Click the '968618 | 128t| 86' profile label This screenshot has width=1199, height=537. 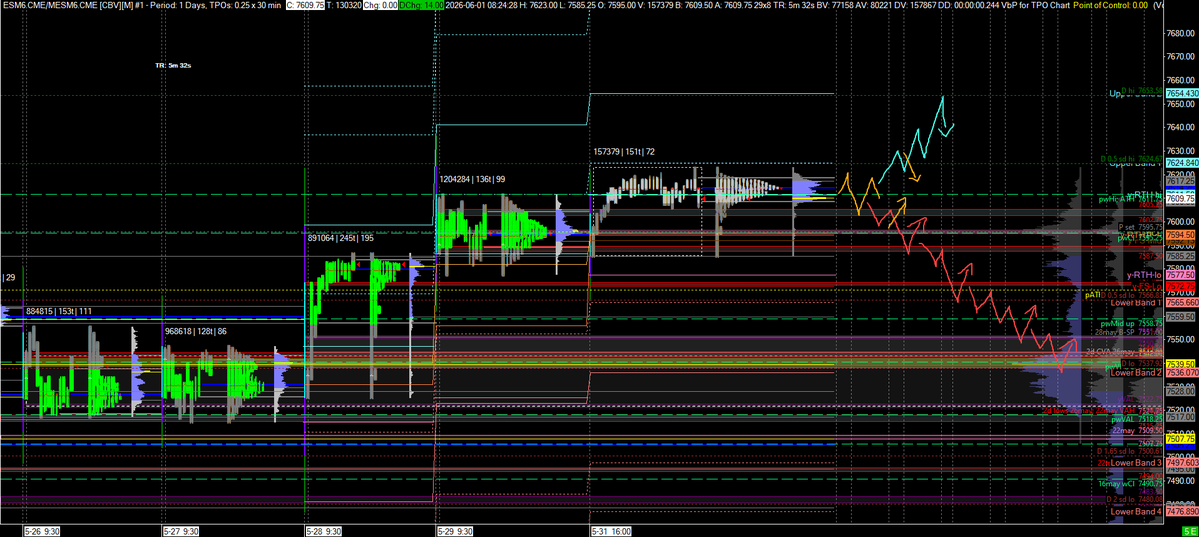pos(197,331)
